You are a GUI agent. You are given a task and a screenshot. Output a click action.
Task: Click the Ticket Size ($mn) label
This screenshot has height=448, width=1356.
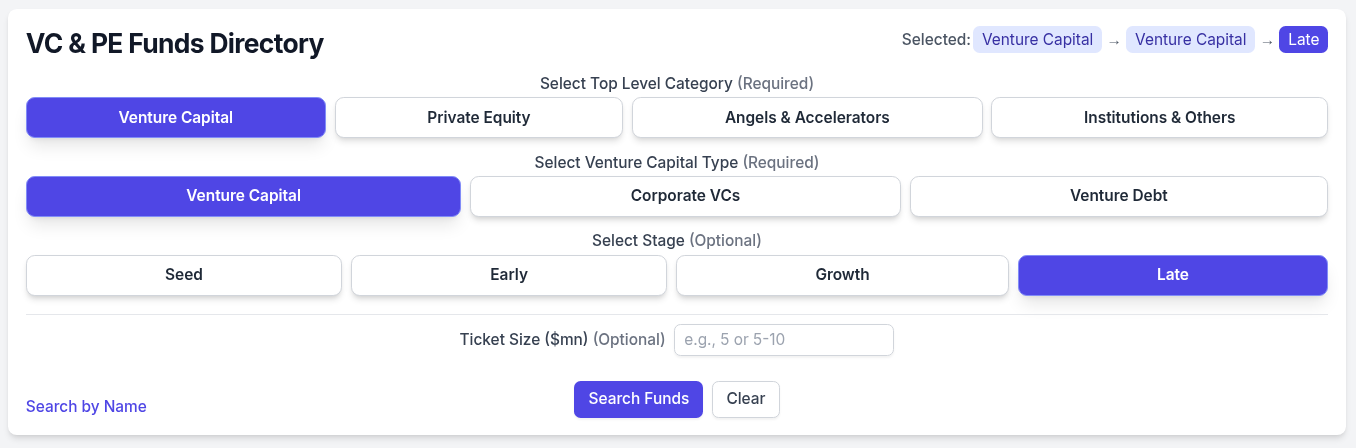[x=523, y=340]
